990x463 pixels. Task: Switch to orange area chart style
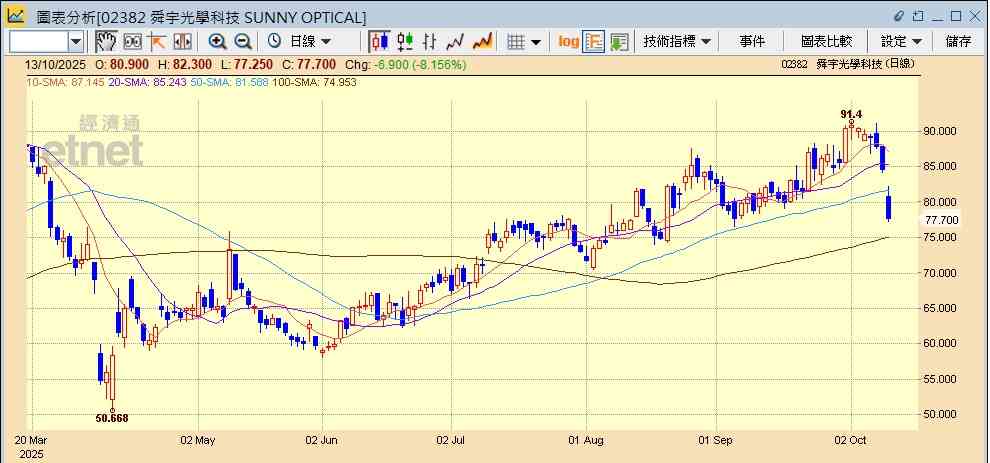[x=482, y=41]
